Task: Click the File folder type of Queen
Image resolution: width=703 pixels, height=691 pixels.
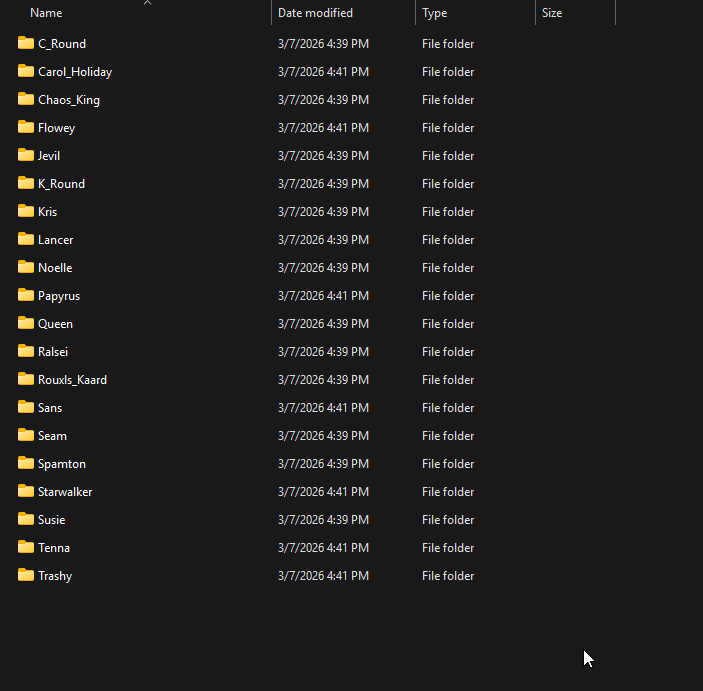Action: (x=448, y=324)
